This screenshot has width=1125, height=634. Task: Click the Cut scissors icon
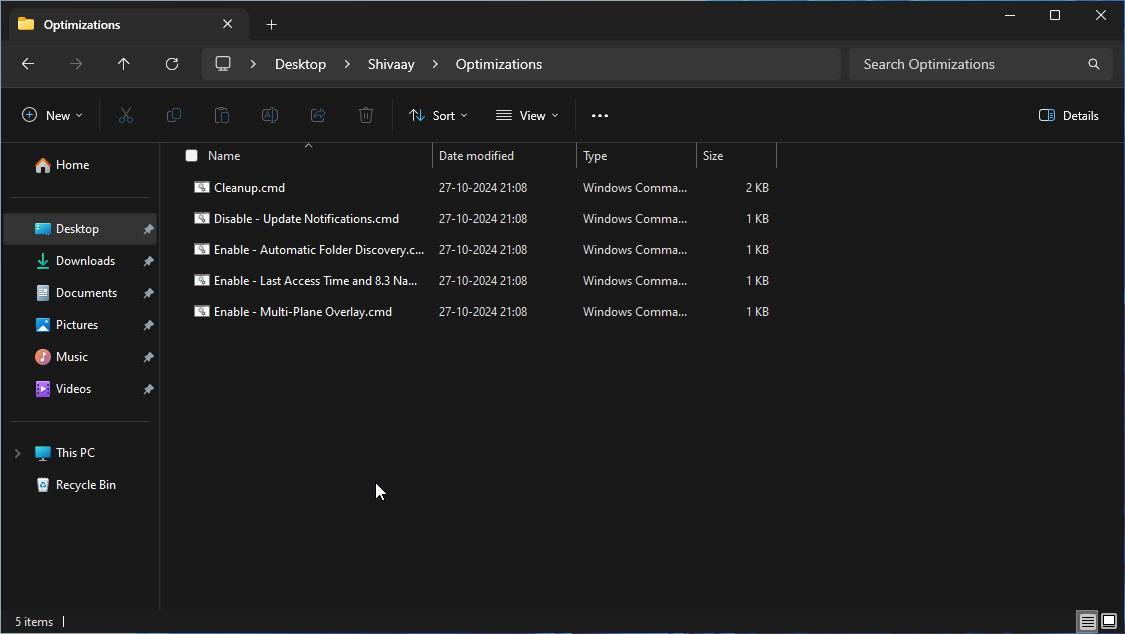tap(126, 115)
